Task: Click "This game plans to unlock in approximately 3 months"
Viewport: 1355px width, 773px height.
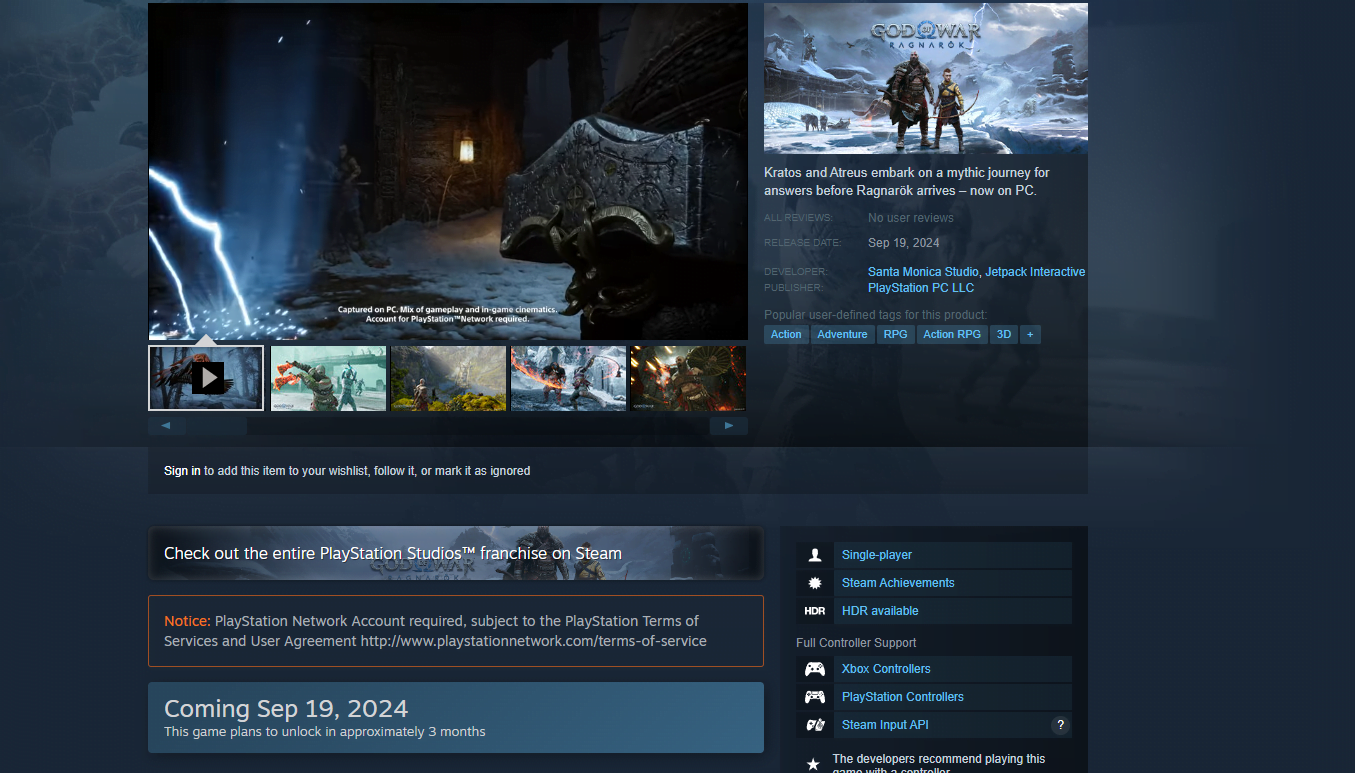Action: coord(325,732)
